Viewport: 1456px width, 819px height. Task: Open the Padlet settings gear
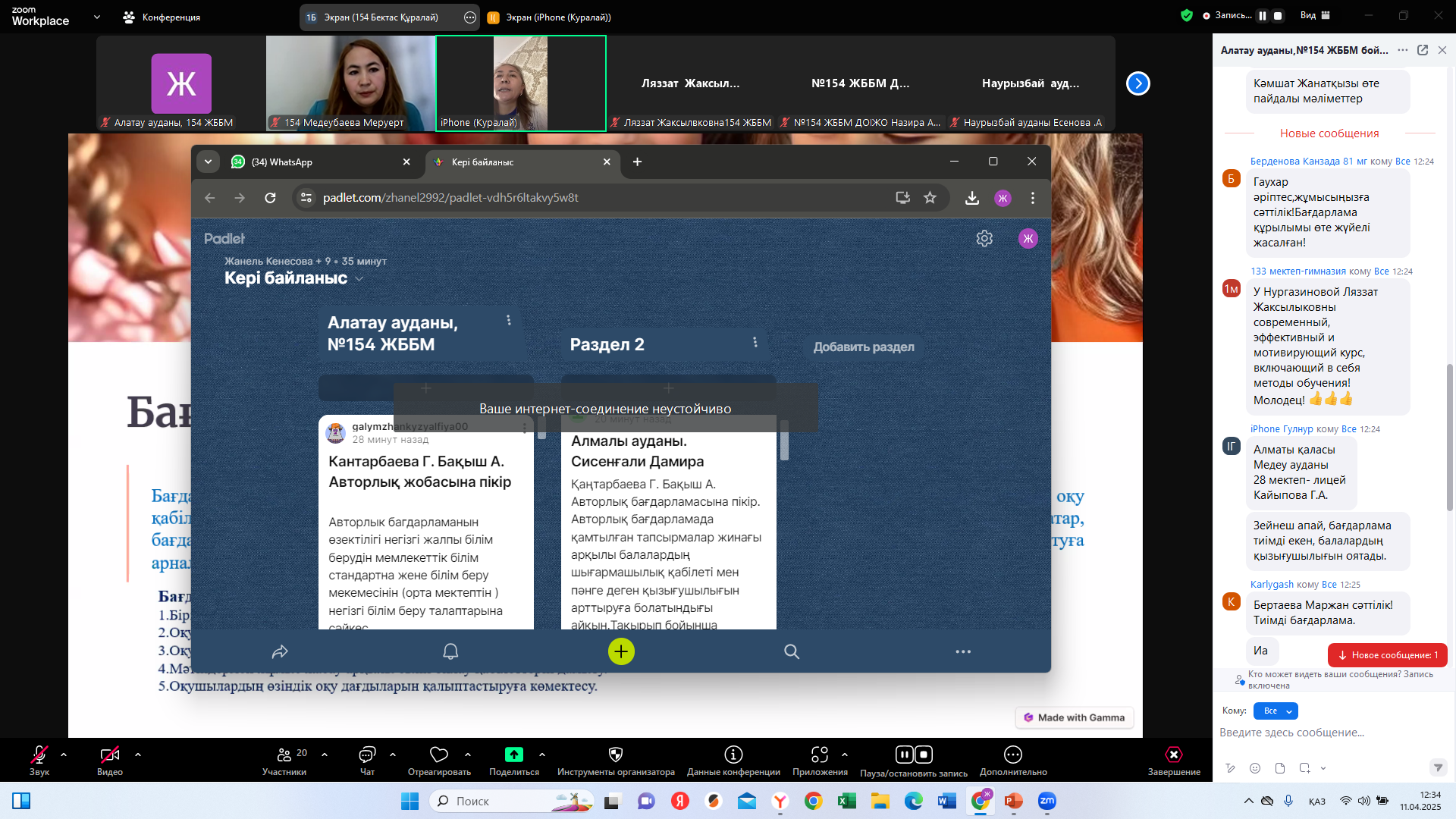(x=984, y=239)
